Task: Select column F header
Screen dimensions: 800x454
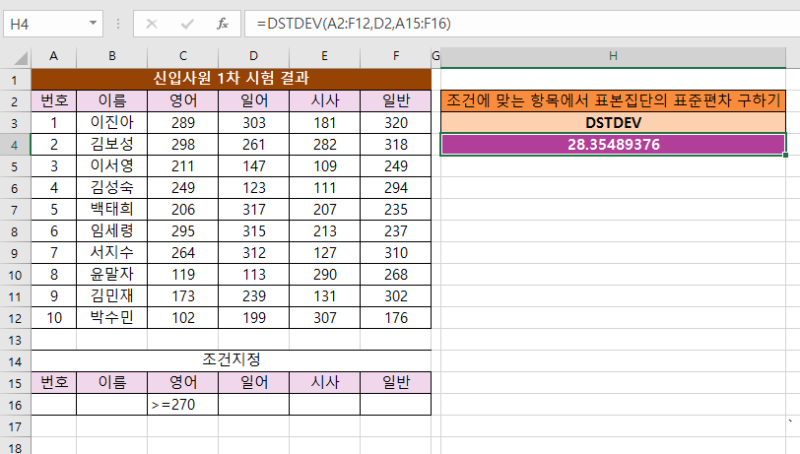Action: tap(396, 56)
